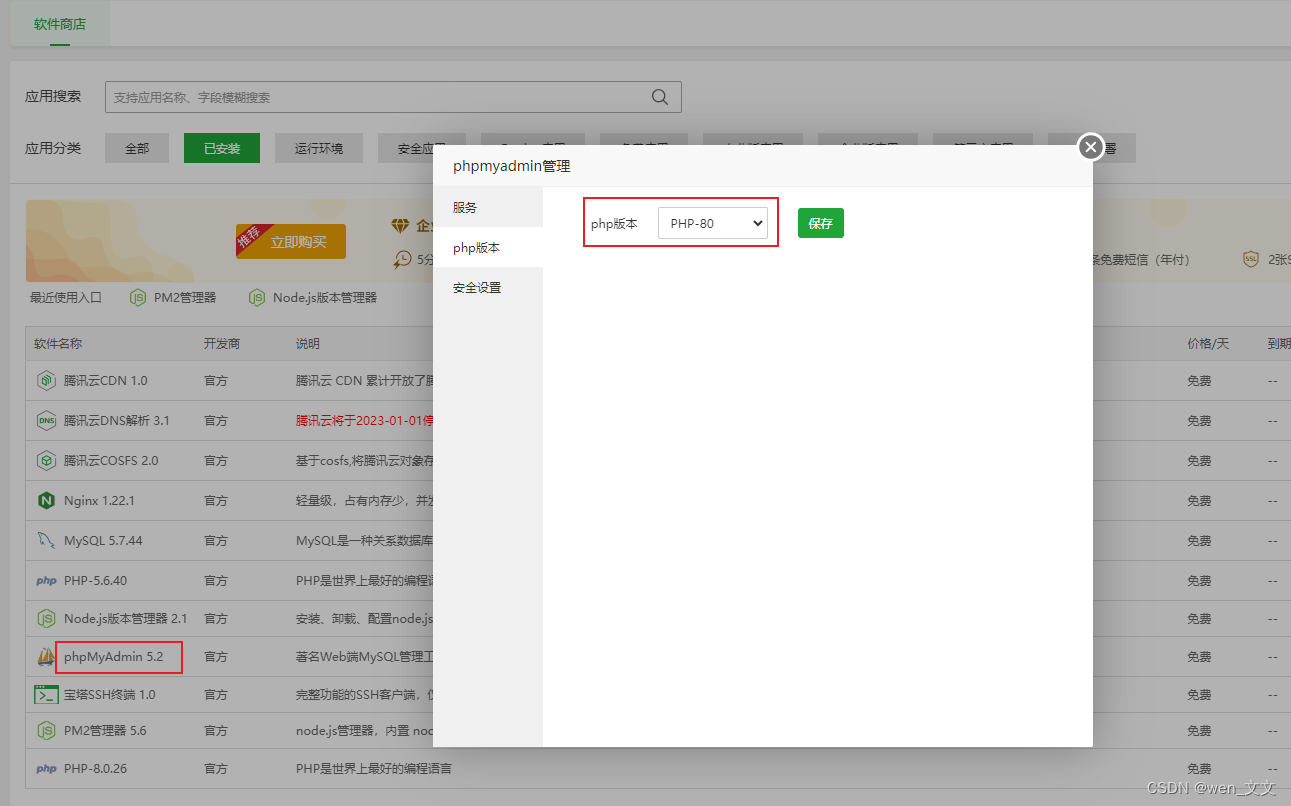1291x806 pixels.
Task: Click the 最近使用入口 label
Action: tap(66, 297)
